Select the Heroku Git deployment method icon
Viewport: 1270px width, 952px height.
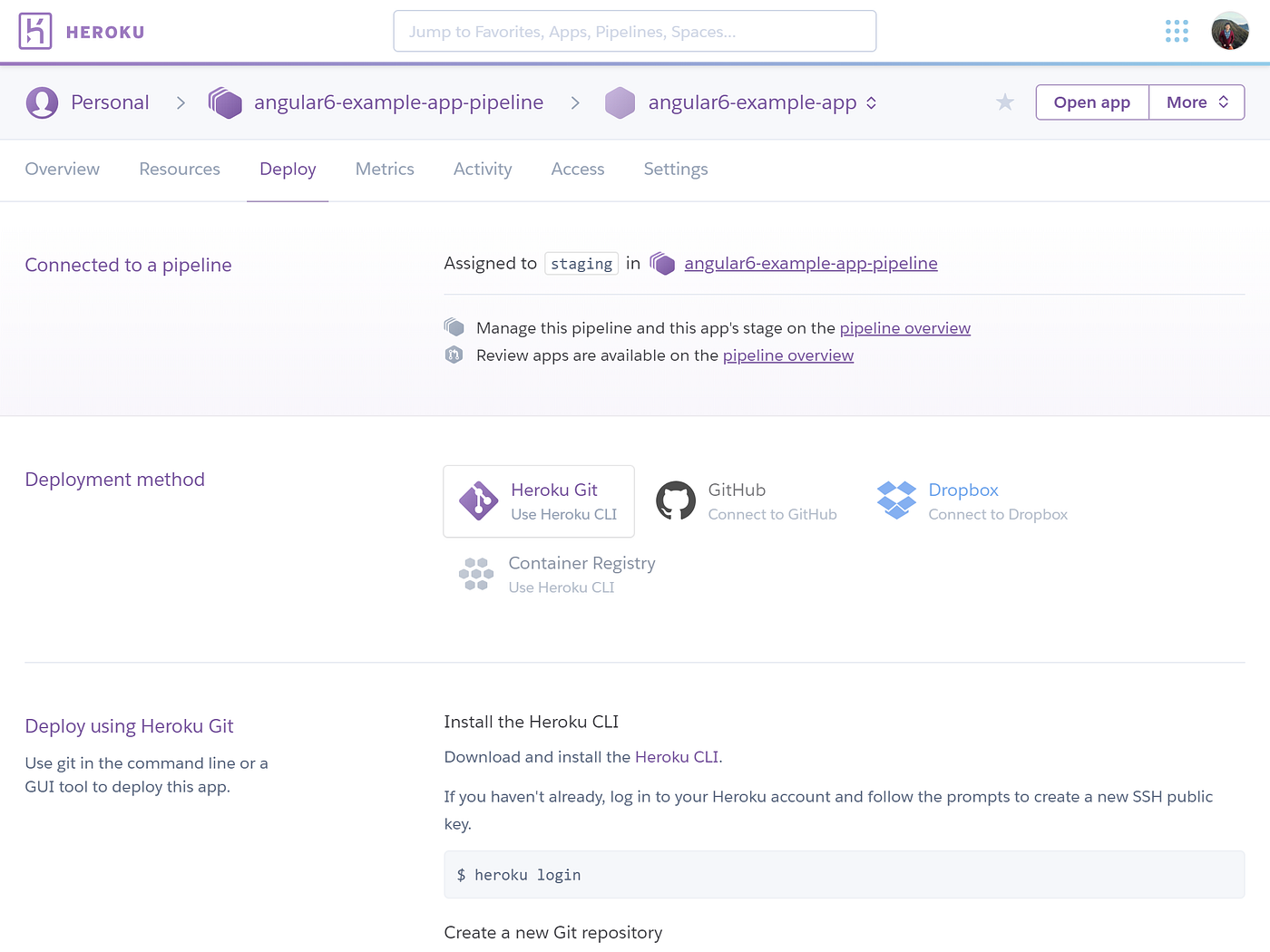pos(478,500)
